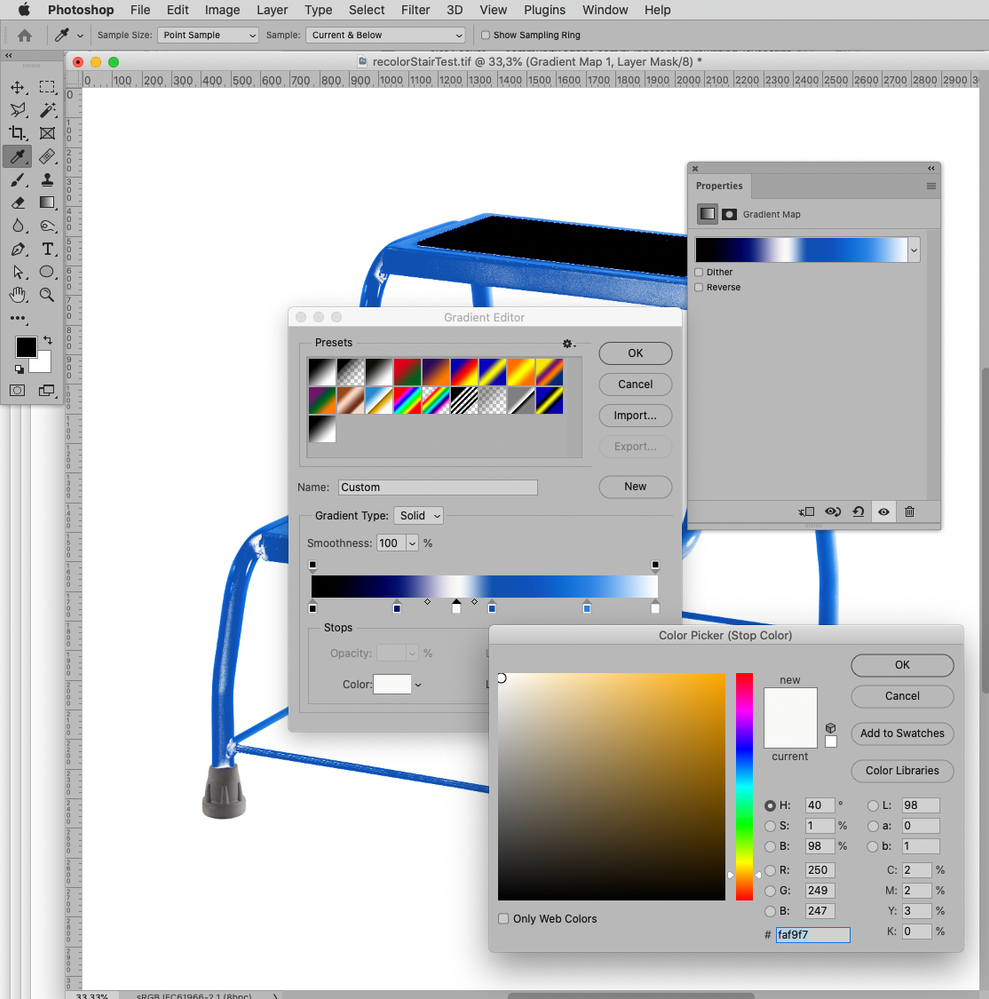The image size is (989, 999).
Task: Enable the Reverse checkbox
Action: pyautogui.click(x=698, y=287)
